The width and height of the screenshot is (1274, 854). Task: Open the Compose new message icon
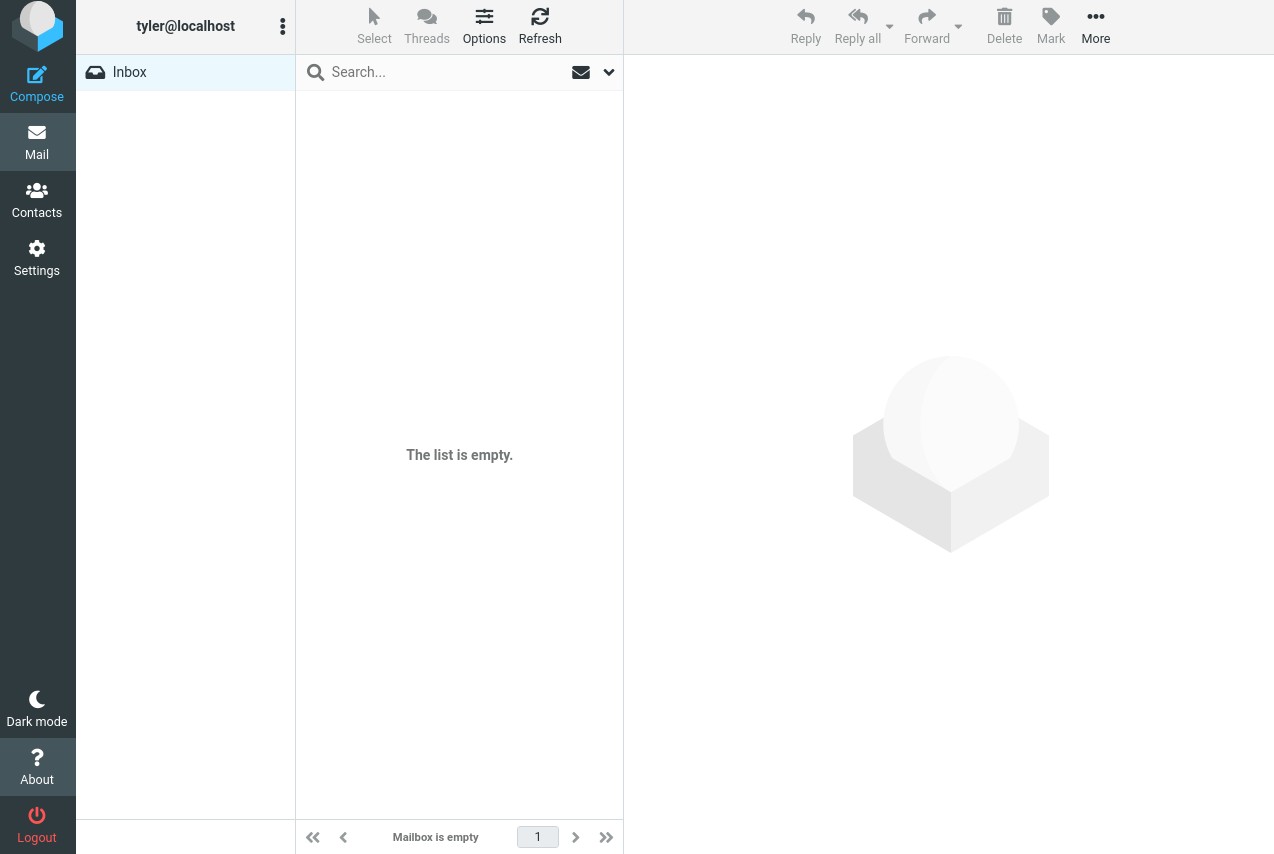point(37,76)
